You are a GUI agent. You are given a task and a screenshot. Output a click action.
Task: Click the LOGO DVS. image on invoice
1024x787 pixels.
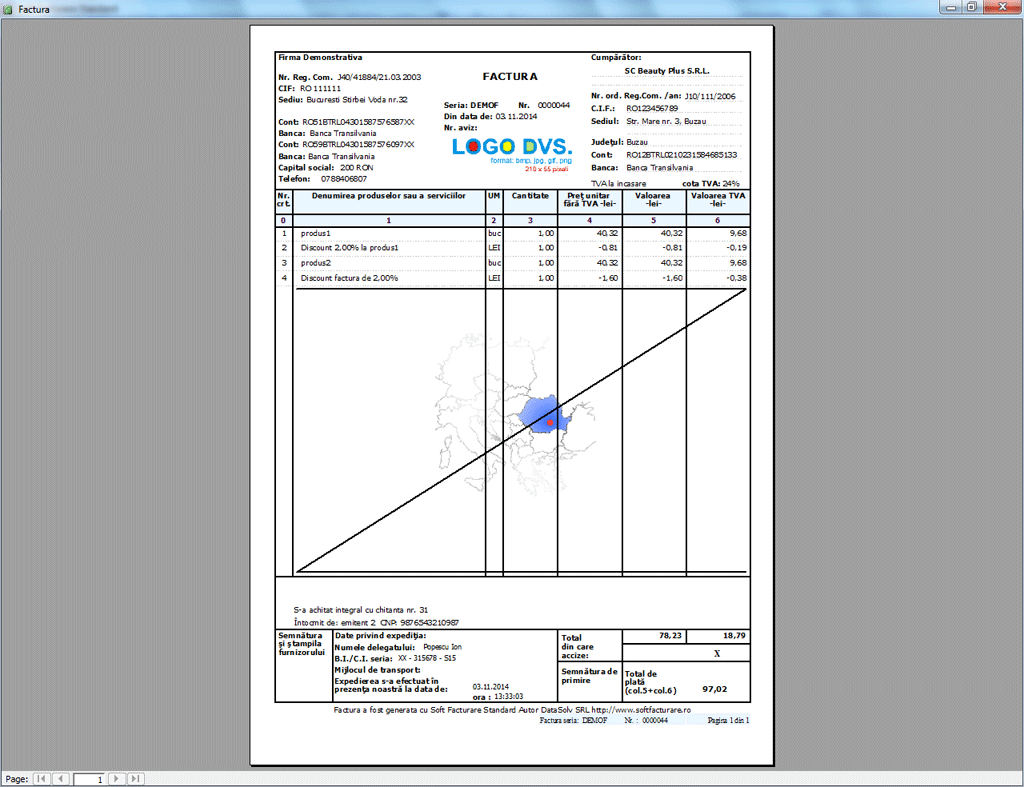click(511, 147)
